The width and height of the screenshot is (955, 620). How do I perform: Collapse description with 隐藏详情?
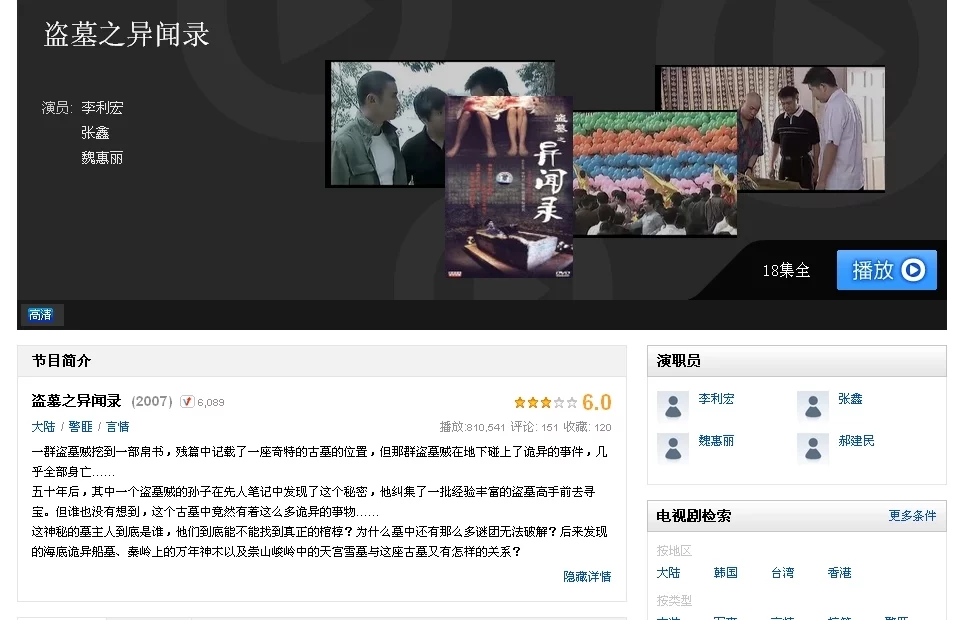(587, 577)
